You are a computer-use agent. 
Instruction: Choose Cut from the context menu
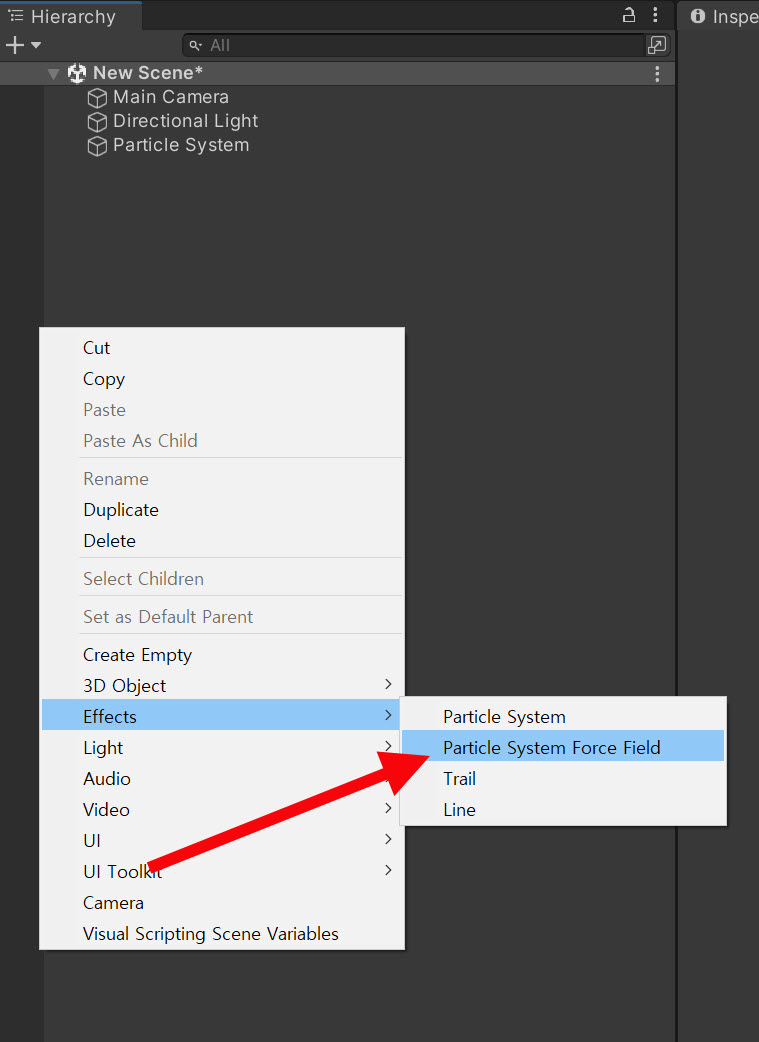[x=223, y=348]
